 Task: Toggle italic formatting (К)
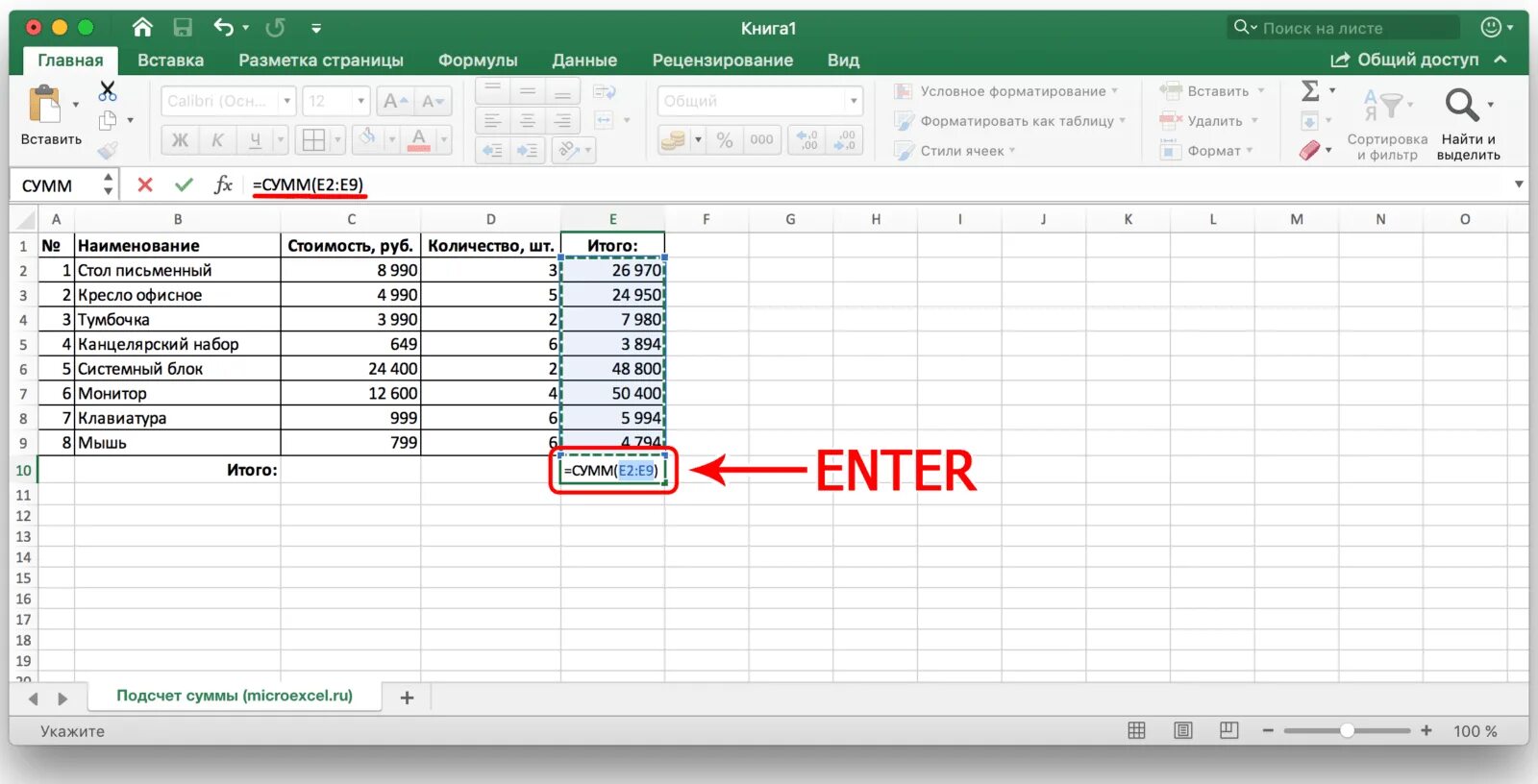tap(217, 140)
